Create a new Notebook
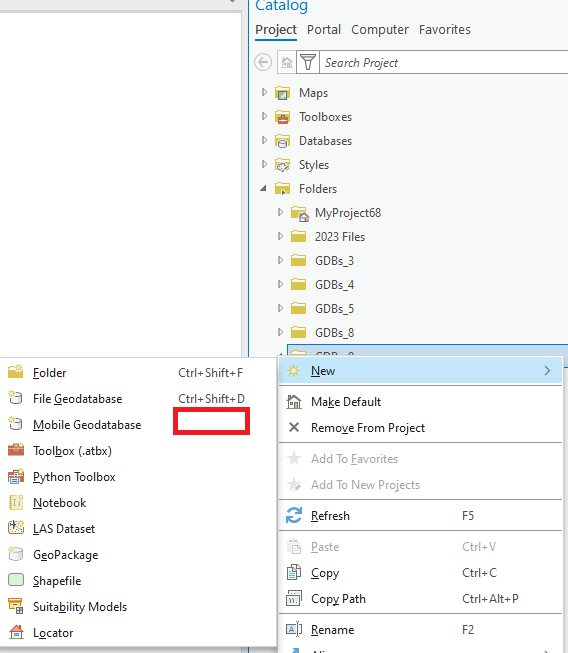This screenshot has height=653, width=568. [138, 503]
